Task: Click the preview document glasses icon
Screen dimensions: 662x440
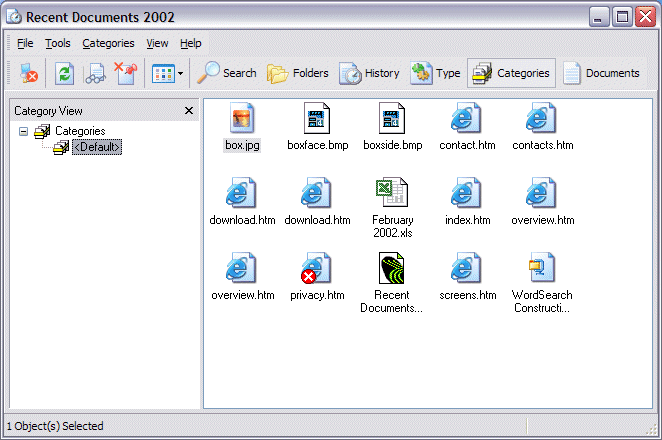Action: [95, 73]
